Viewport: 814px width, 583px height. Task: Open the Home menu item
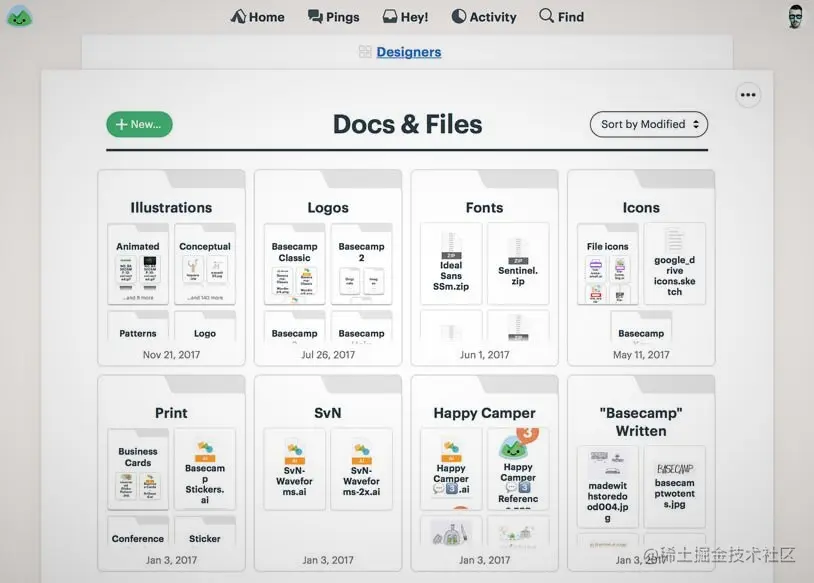click(257, 17)
